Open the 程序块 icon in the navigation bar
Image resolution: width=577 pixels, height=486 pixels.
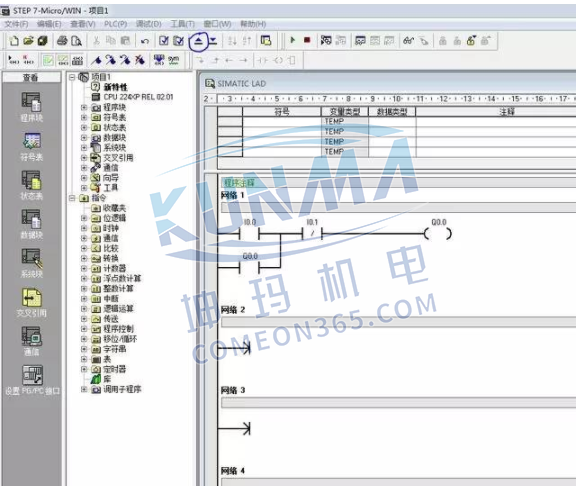[x=31, y=107]
